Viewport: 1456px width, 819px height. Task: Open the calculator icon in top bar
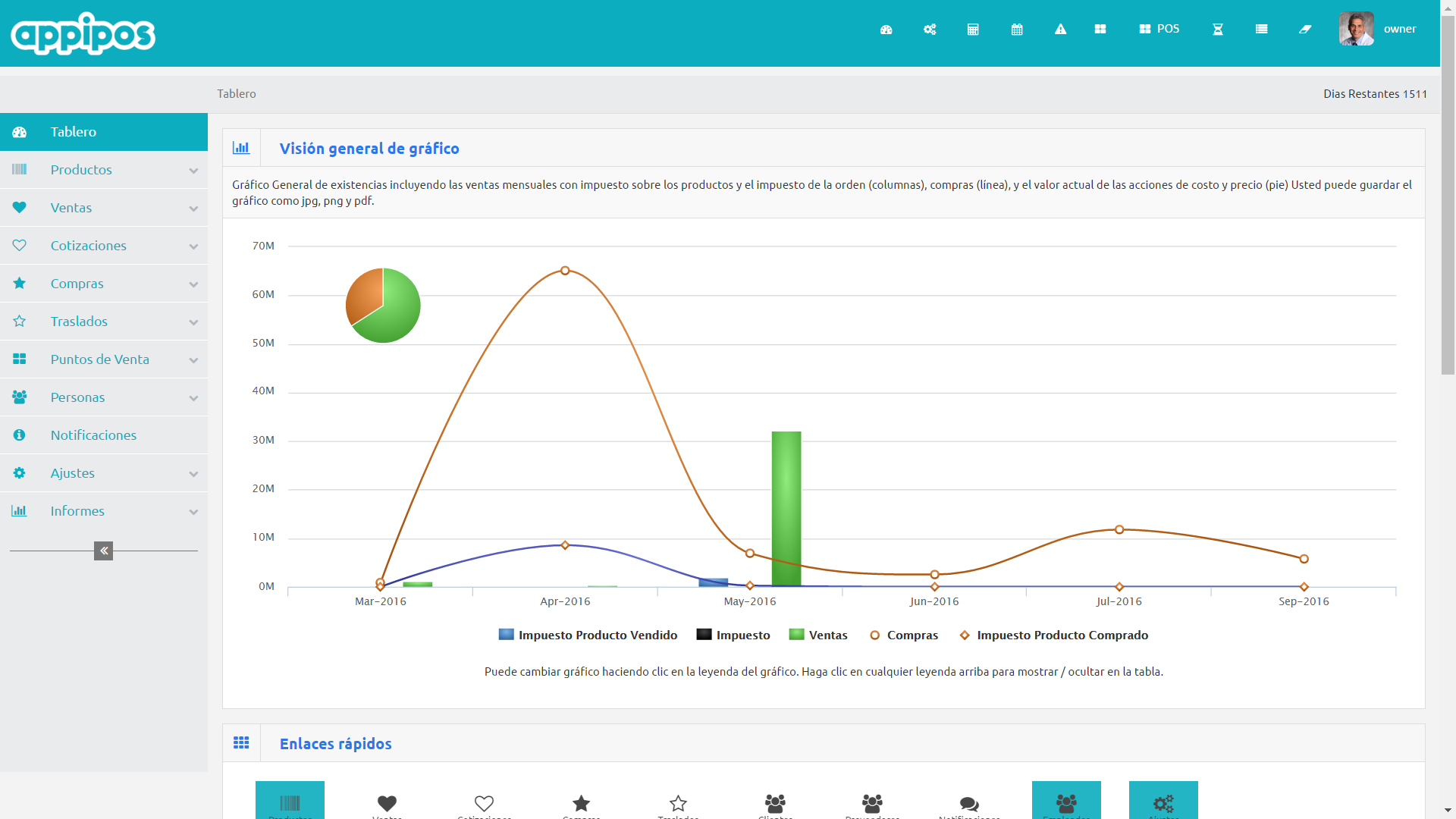coord(973,30)
